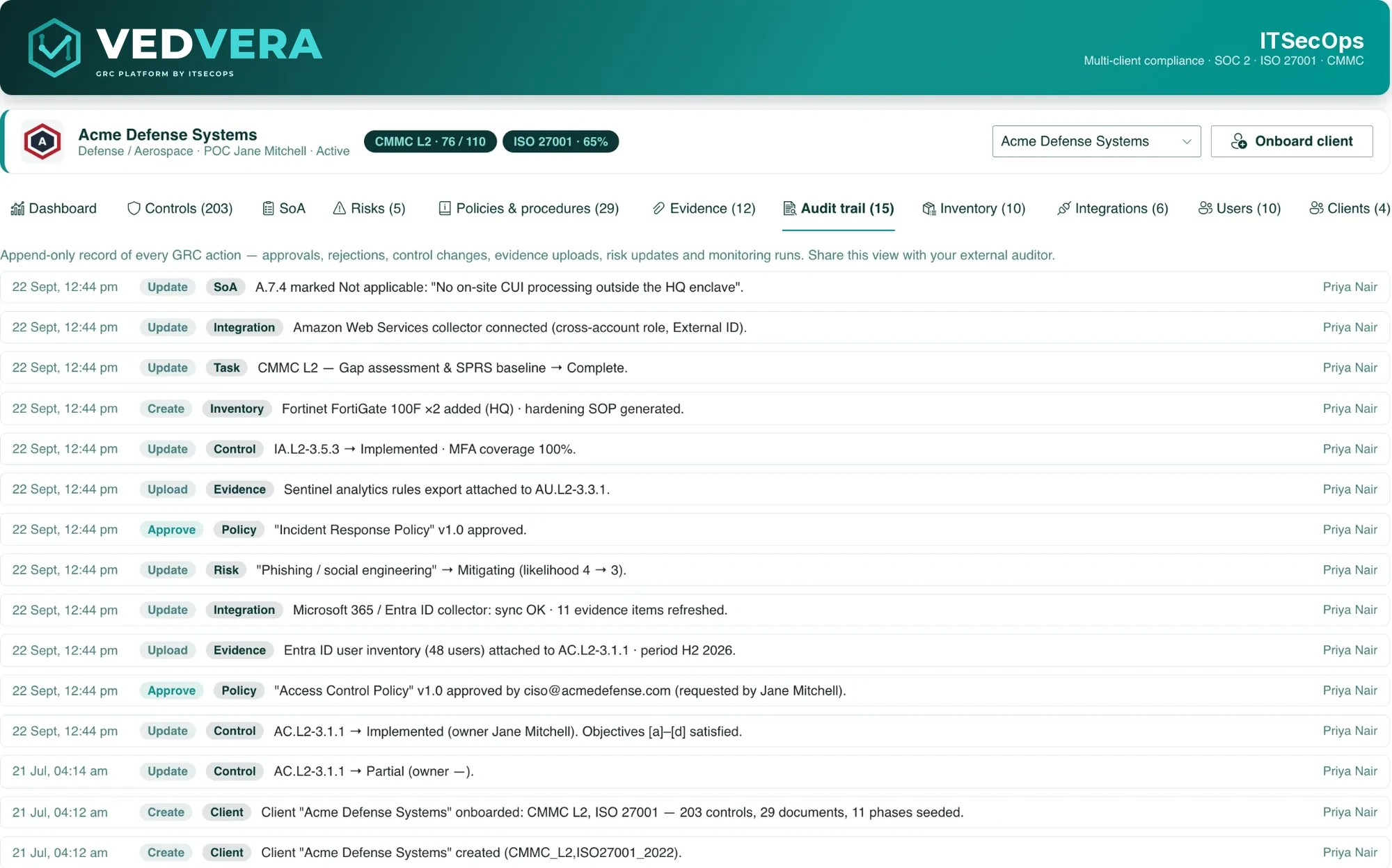Click the Dashboard chart icon

point(17,208)
